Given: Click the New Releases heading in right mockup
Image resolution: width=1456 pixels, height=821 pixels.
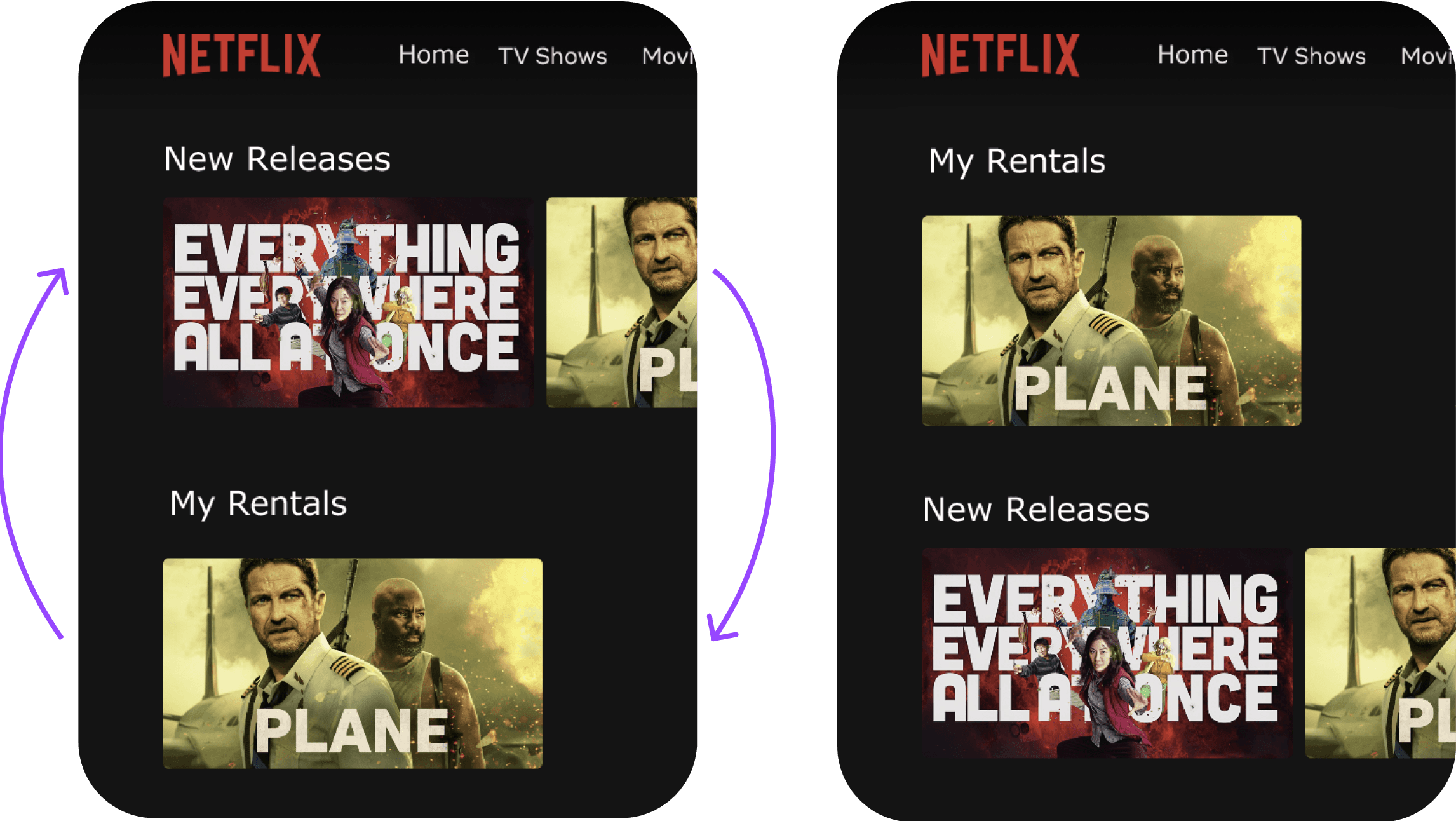Looking at the screenshot, I should pyautogui.click(x=1035, y=510).
